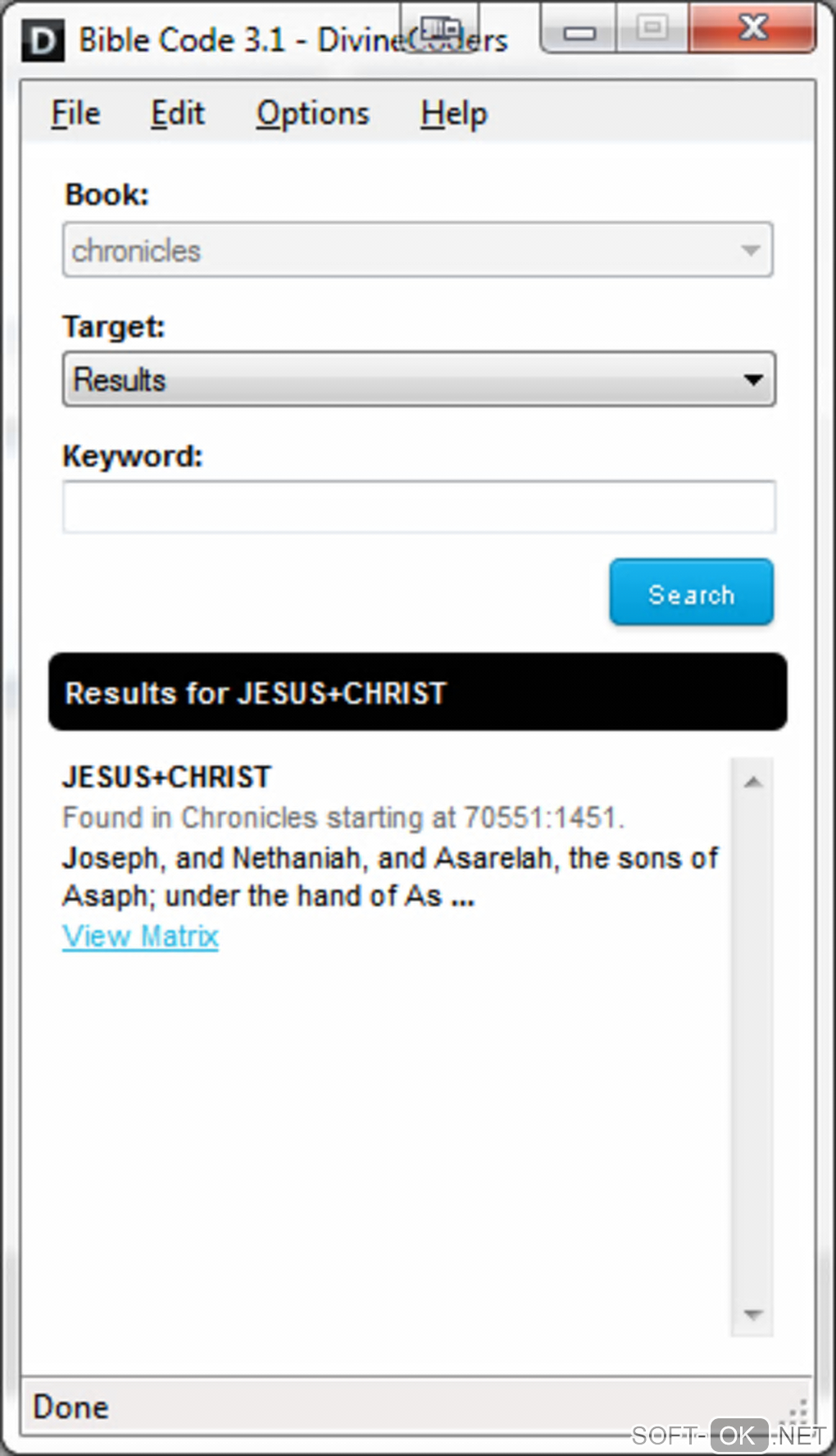Click the scrollbar up arrow in results
The width and height of the screenshot is (836, 1456).
tap(752, 782)
